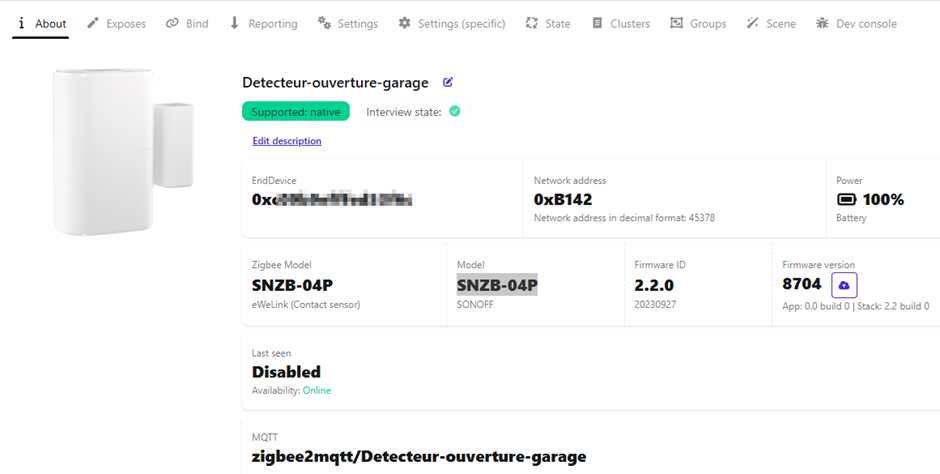Click the firmware update cloud icon
The image size is (940, 474).
(x=844, y=285)
